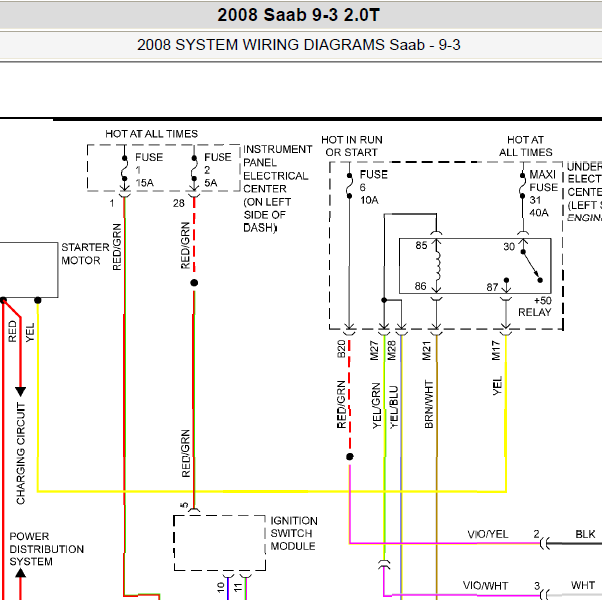Click pin number "11" below ignition switch module
The height and width of the screenshot is (600, 602).
pyautogui.click(x=238, y=587)
